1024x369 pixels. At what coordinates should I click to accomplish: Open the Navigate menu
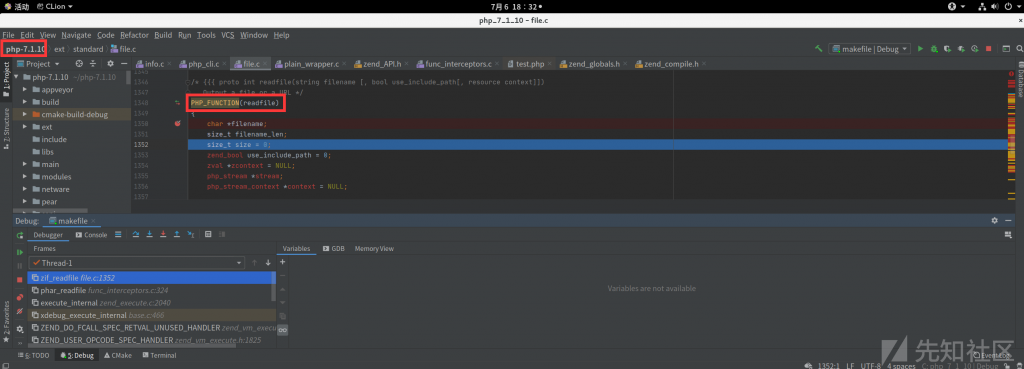[76, 35]
